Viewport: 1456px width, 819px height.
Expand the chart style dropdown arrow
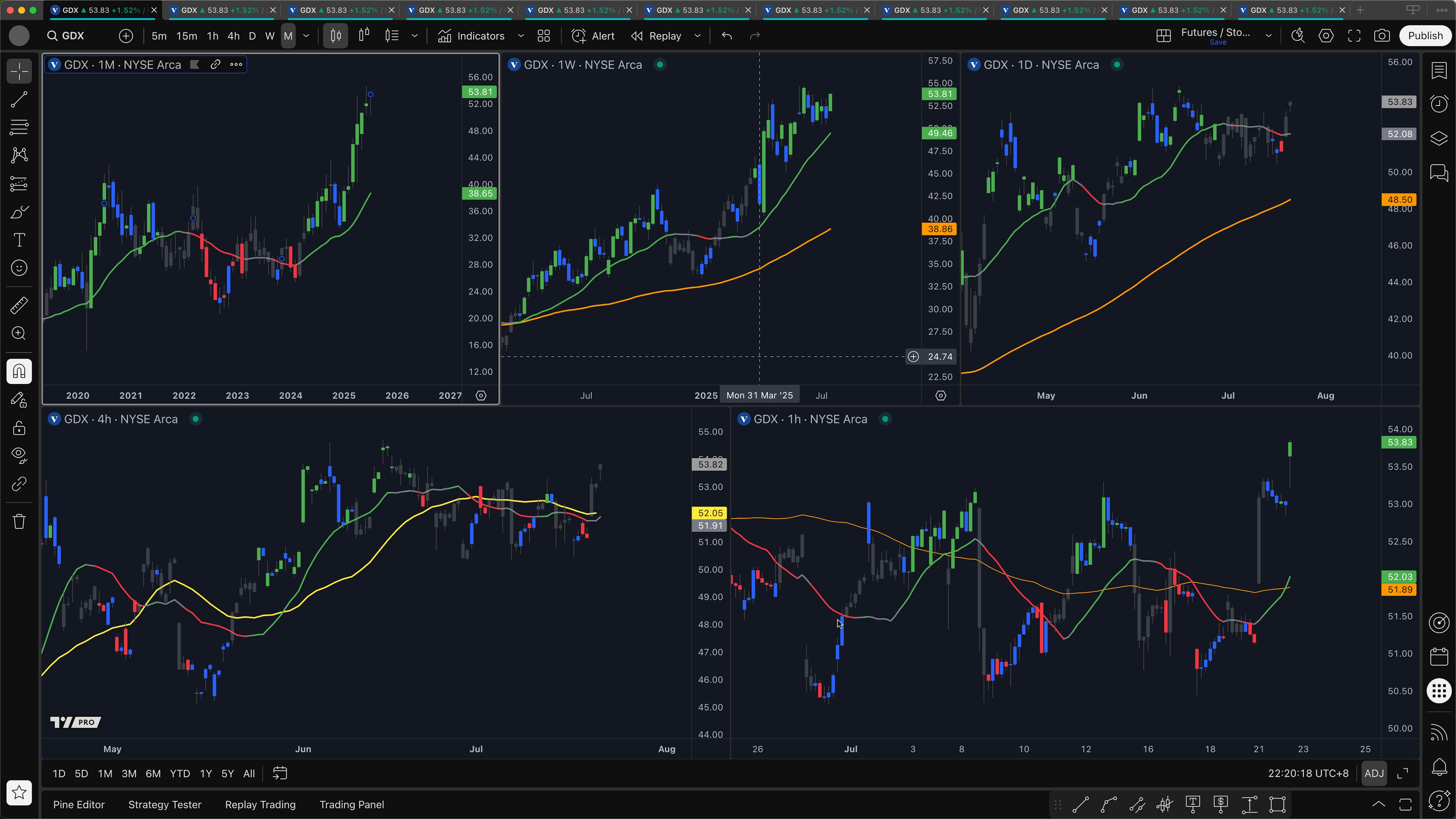(414, 36)
